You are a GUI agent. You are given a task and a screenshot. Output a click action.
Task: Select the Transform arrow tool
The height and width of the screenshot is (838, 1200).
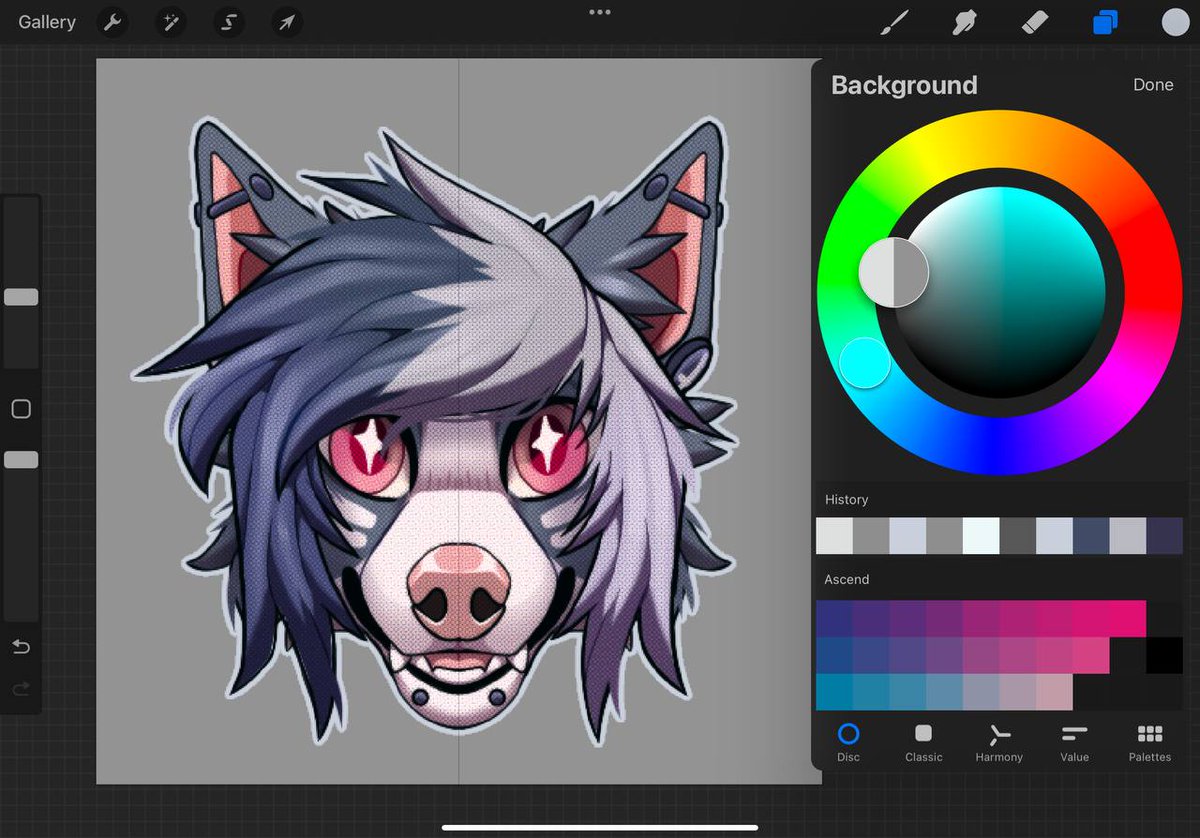click(286, 22)
